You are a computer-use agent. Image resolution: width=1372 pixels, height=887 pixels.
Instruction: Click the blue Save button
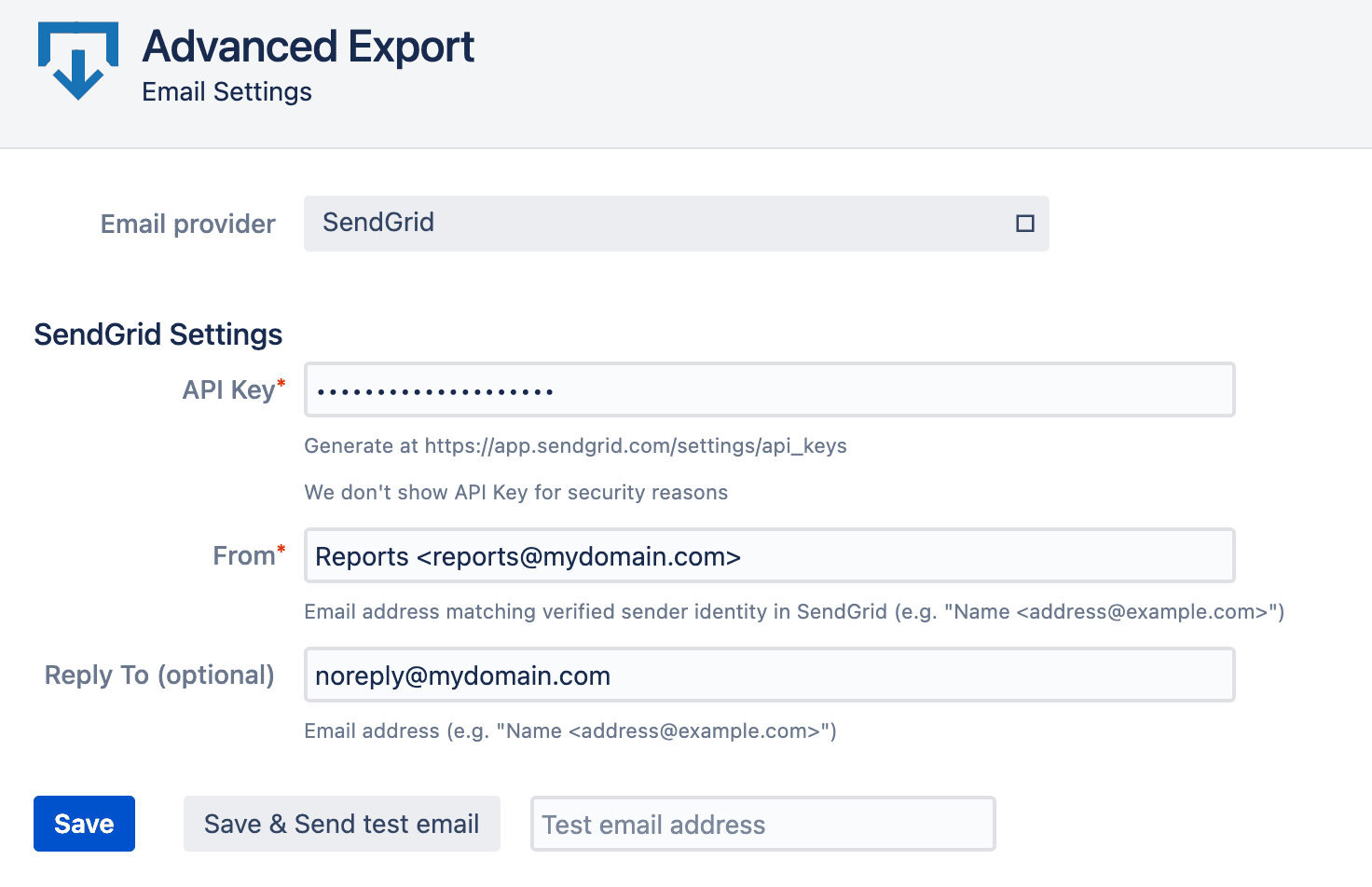click(84, 824)
